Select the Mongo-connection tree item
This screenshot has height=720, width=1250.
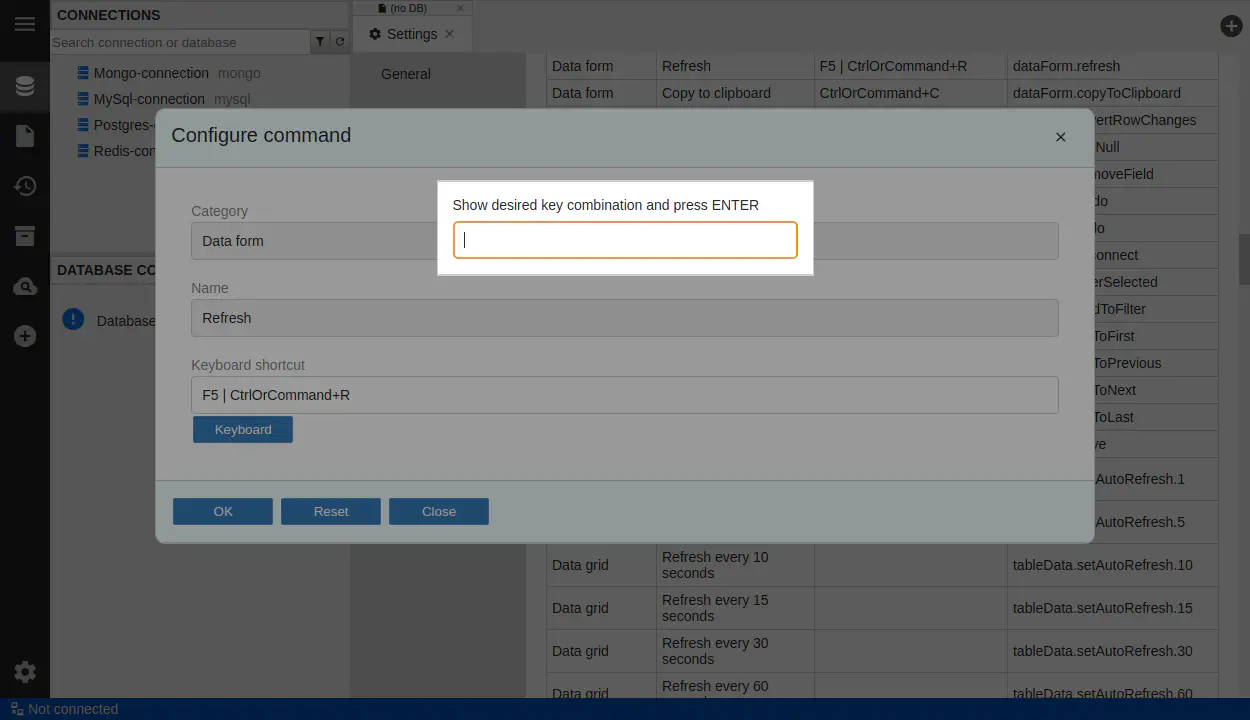click(x=150, y=73)
